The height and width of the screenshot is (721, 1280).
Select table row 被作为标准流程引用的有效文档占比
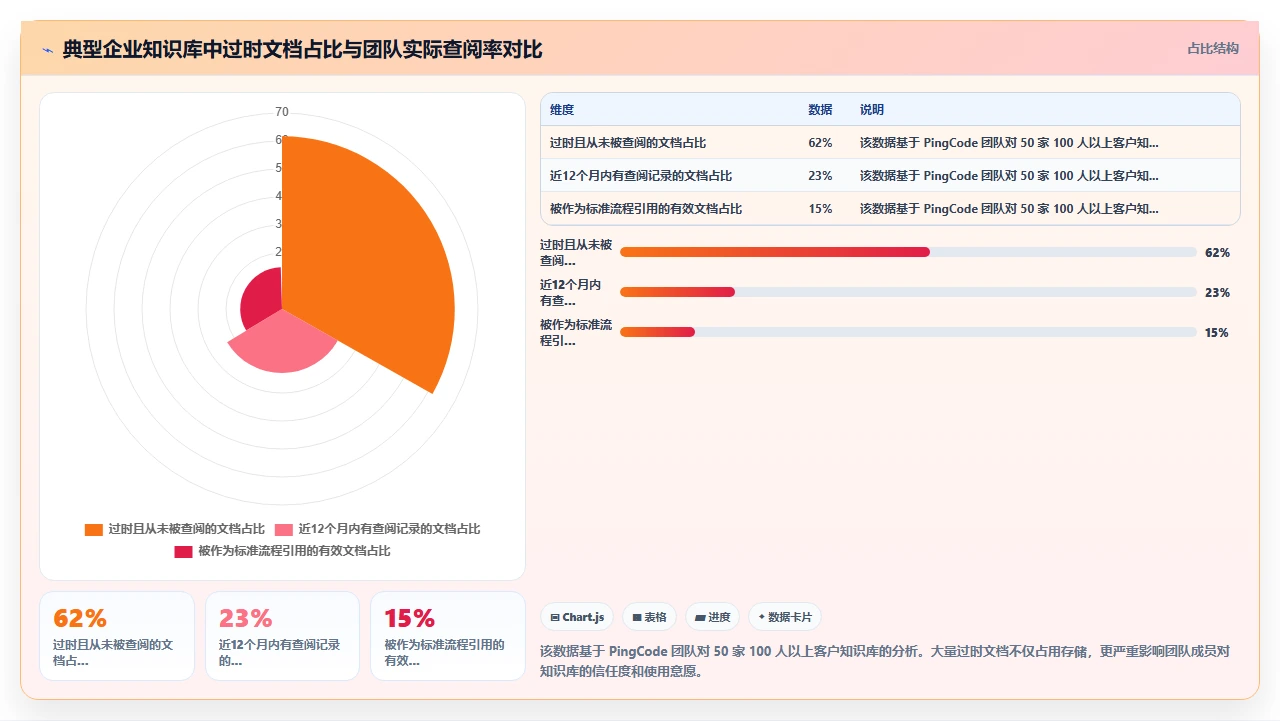890,209
